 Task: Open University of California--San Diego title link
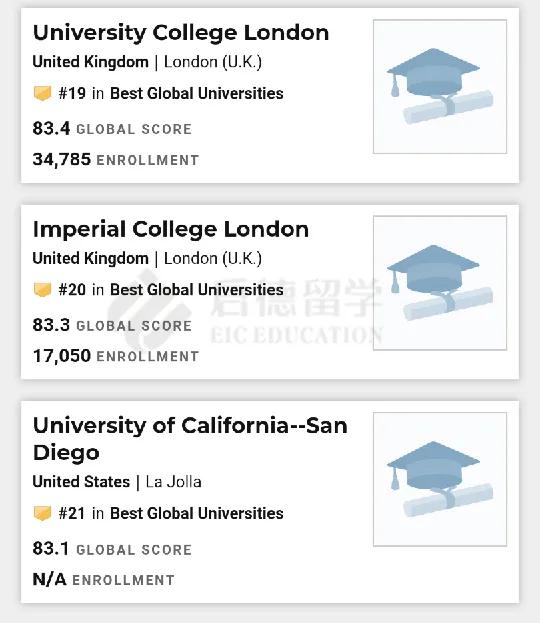[190, 439]
